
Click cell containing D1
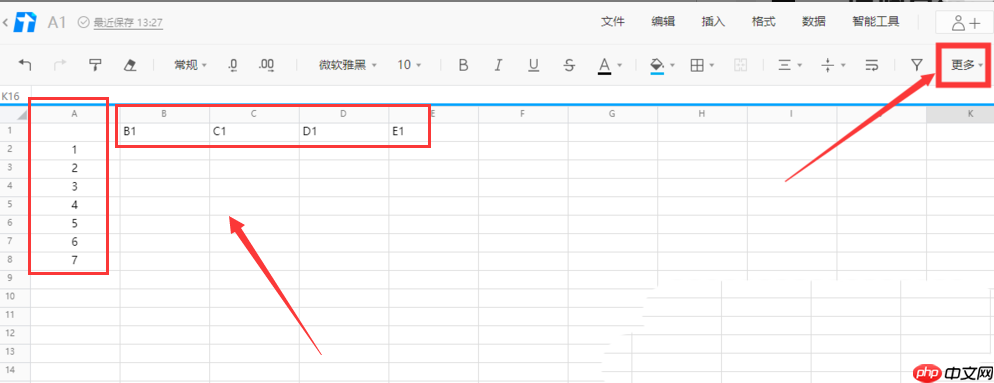(344, 132)
